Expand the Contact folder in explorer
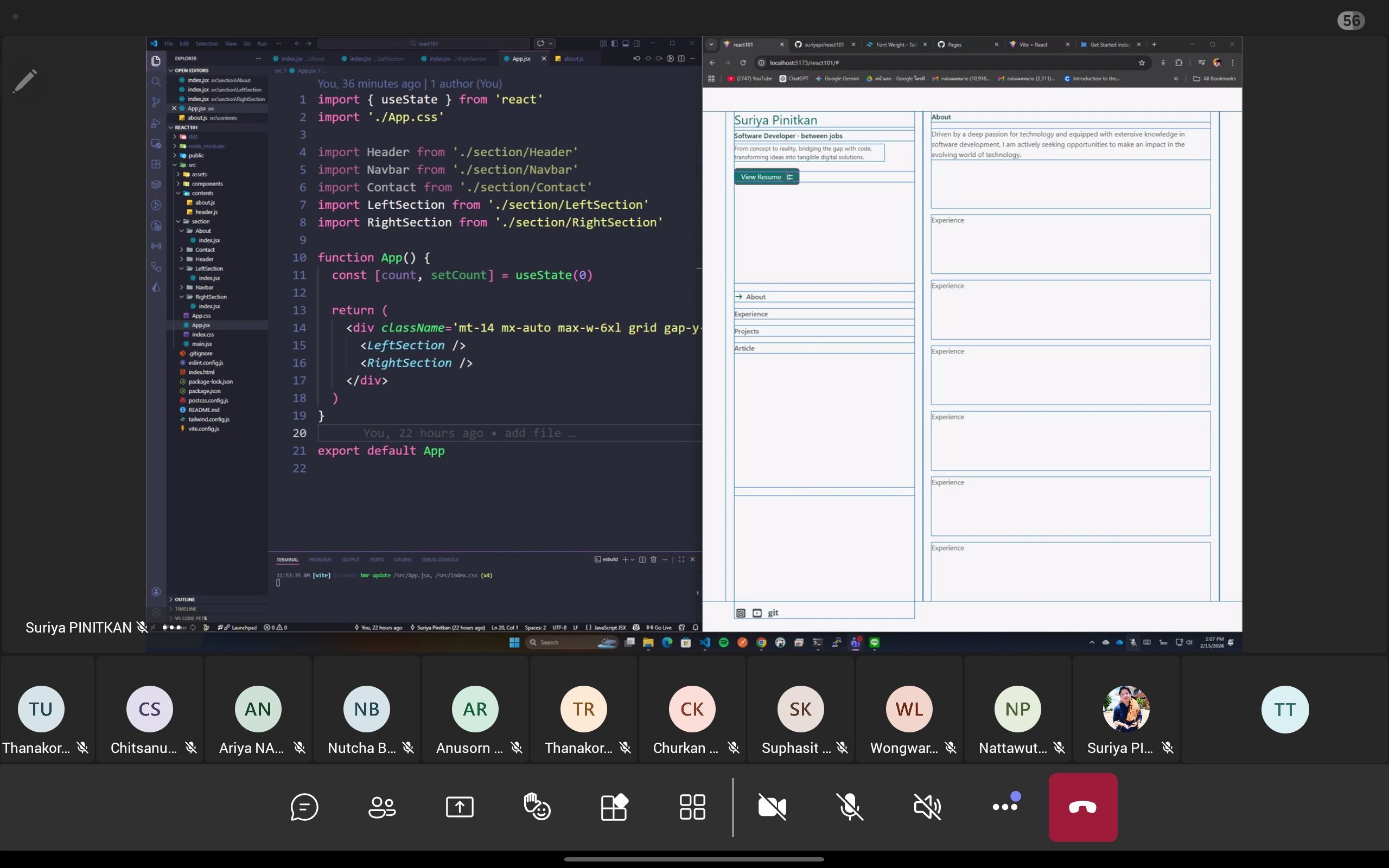The width and height of the screenshot is (1389, 868). [x=205, y=250]
